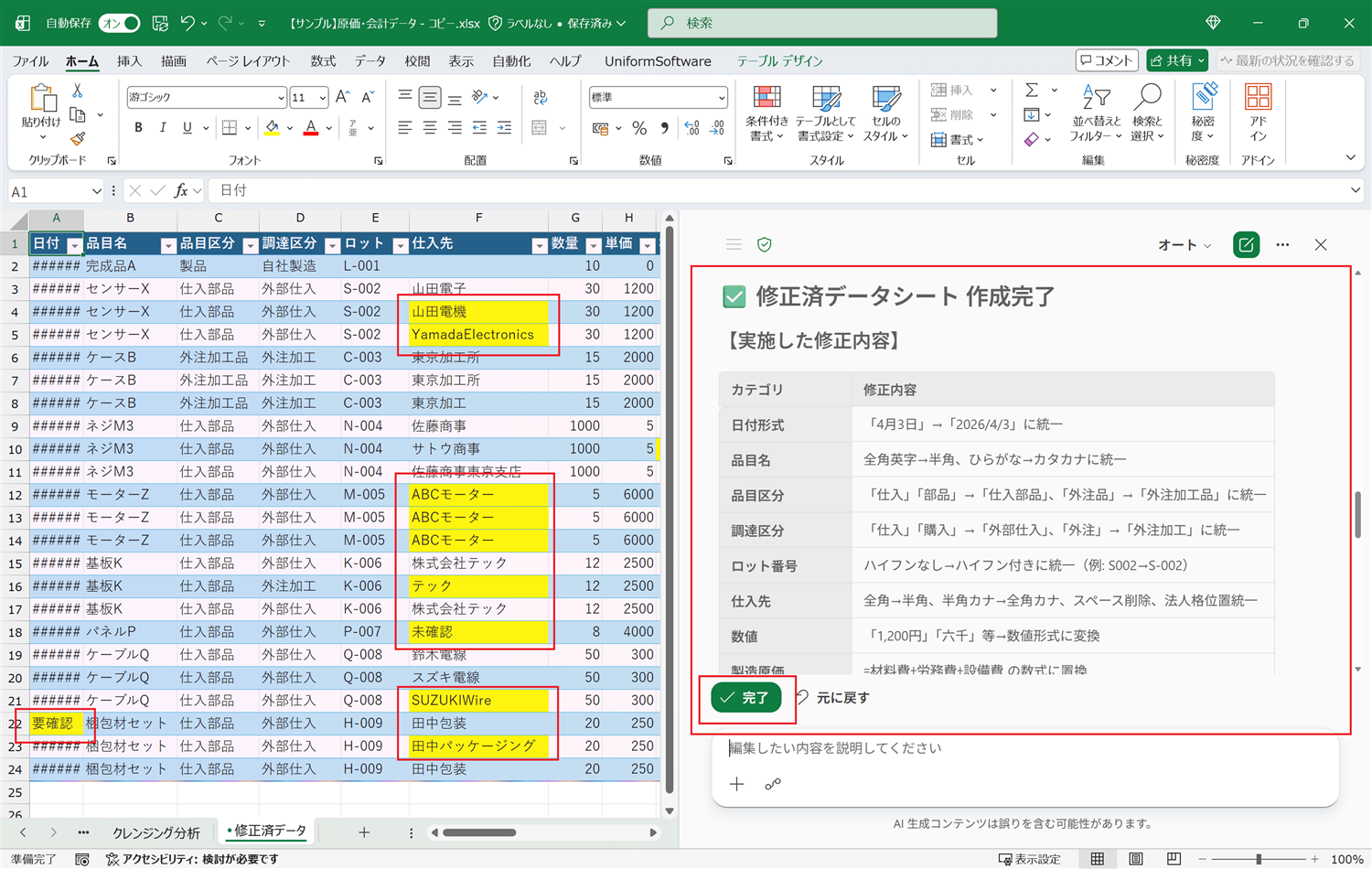
Task: Open Sort and Filter menu
Action: point(1096,113)
